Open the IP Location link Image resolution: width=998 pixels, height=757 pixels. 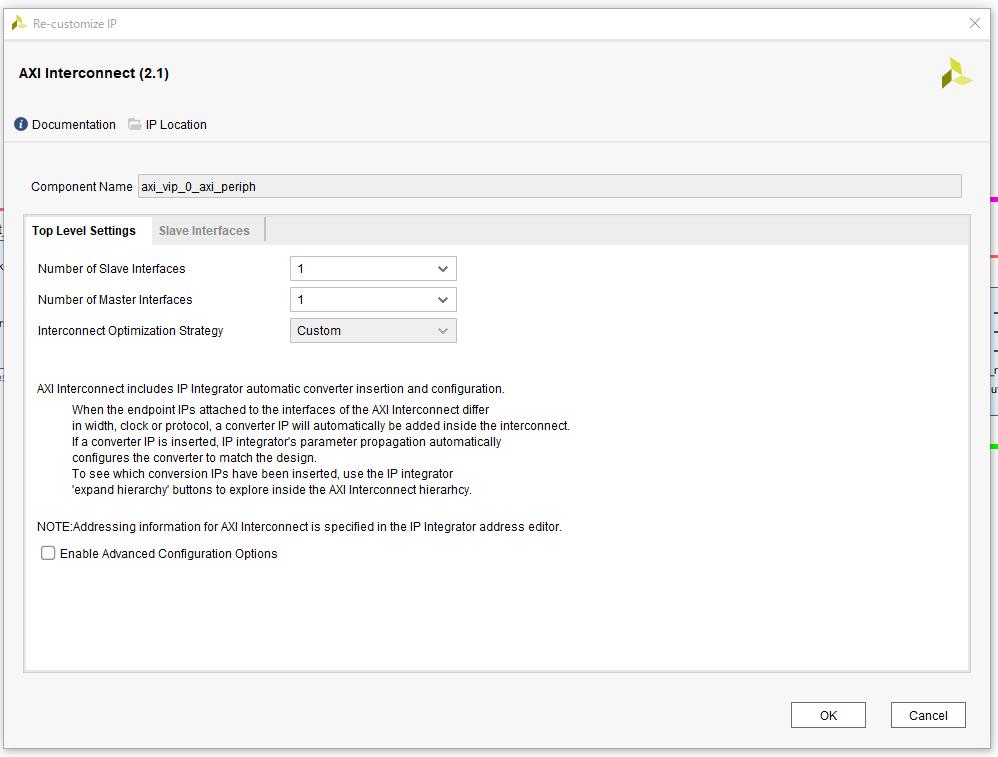[175, 124]
